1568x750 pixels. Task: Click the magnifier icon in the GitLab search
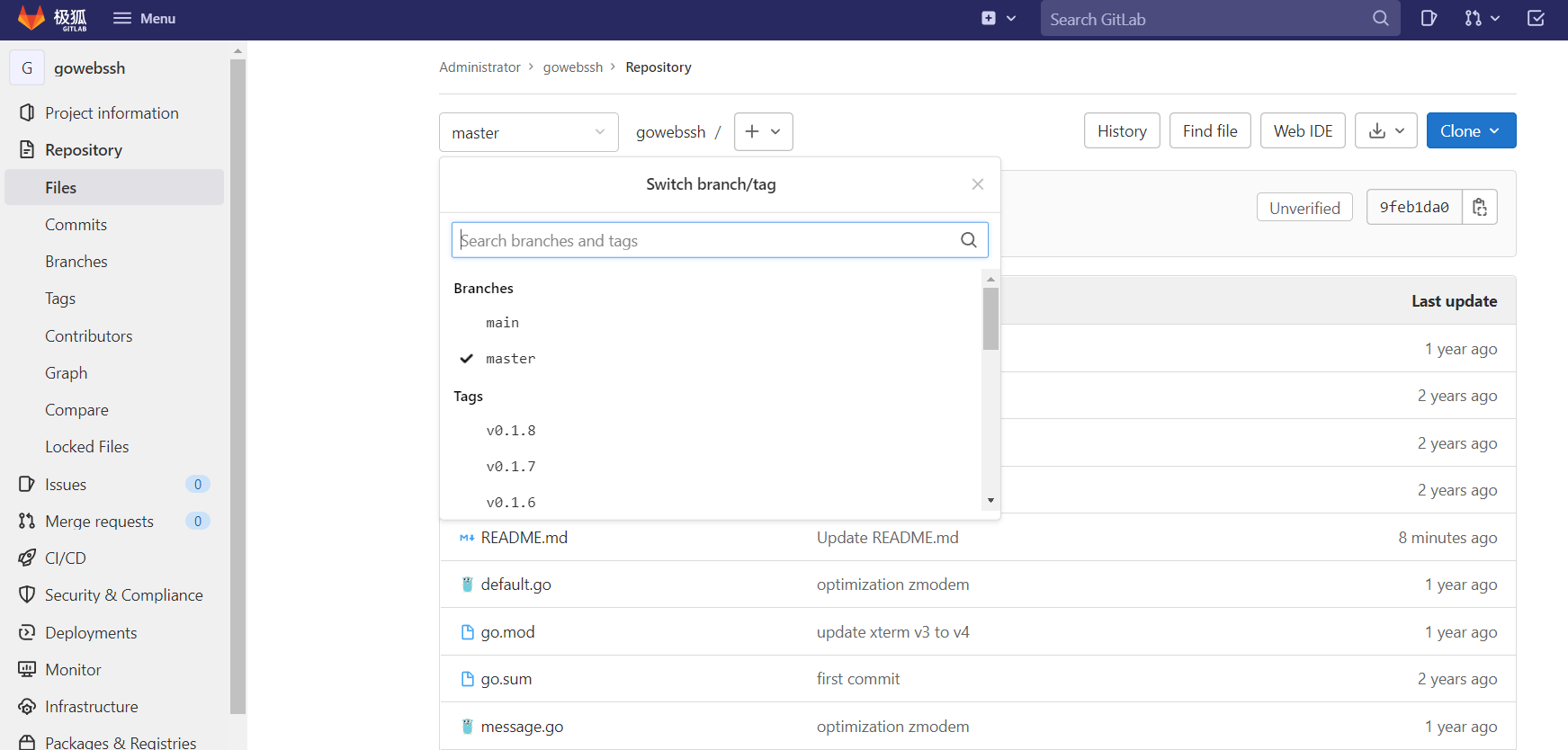(1380, 18)
